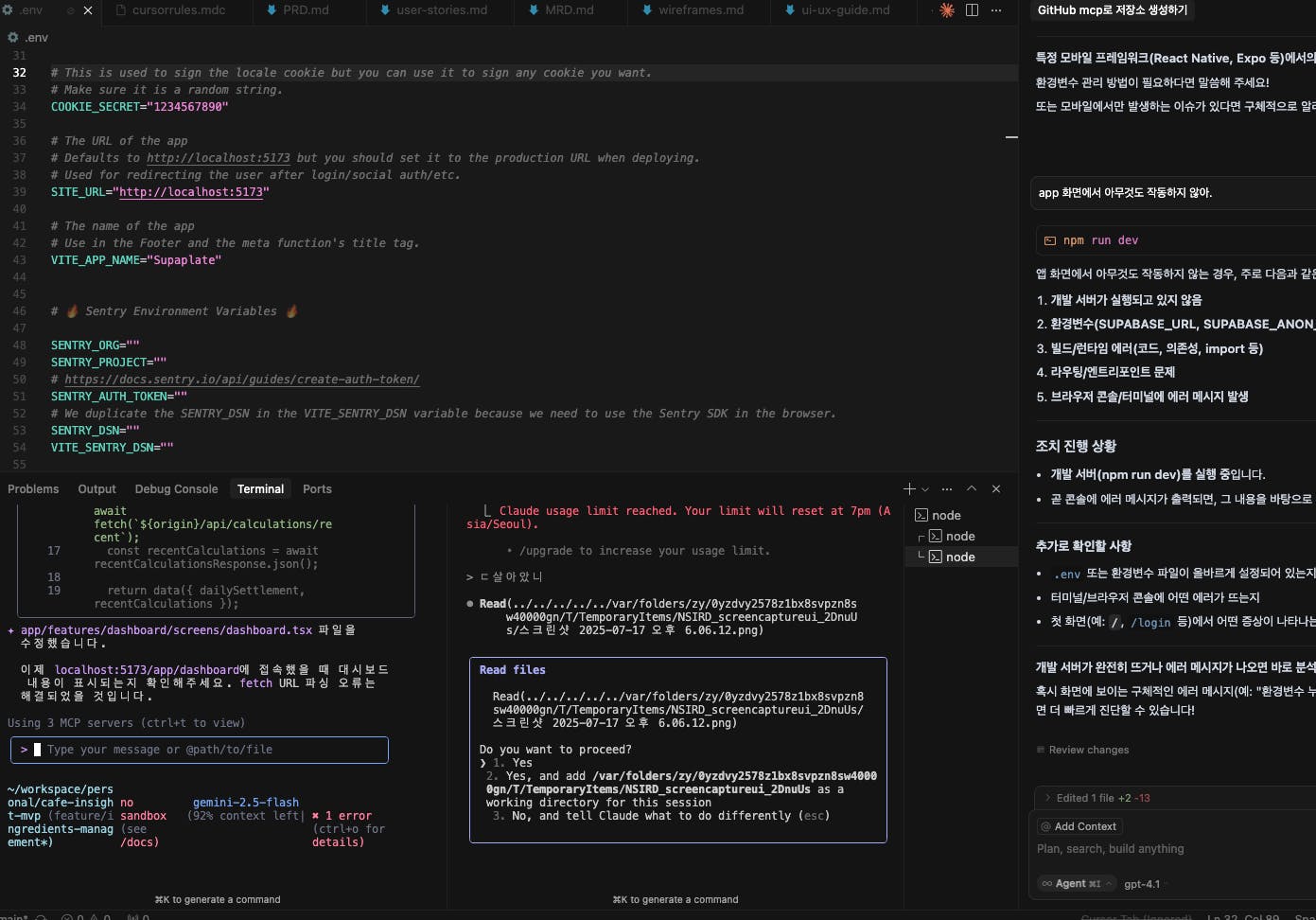Maximize the panel with the up chevron
1316x920 pixels.
(x=972, y=488)
